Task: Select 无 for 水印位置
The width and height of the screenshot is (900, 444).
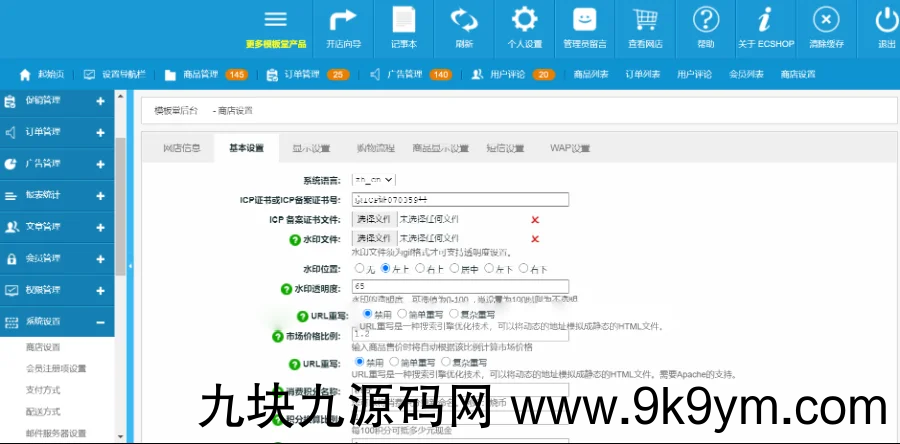Action: pos(359,269)
